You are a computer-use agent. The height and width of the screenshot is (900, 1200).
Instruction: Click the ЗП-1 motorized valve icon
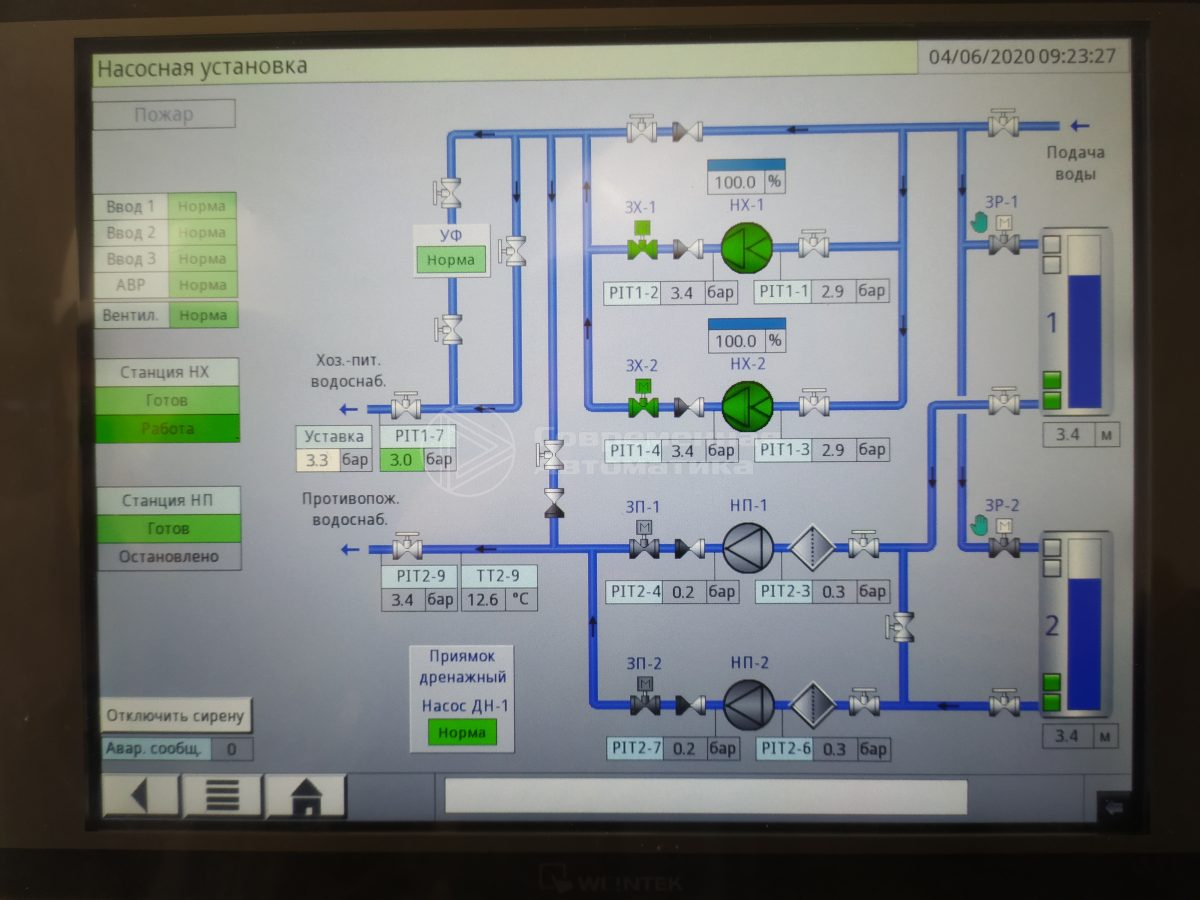[x=643, y=546]
